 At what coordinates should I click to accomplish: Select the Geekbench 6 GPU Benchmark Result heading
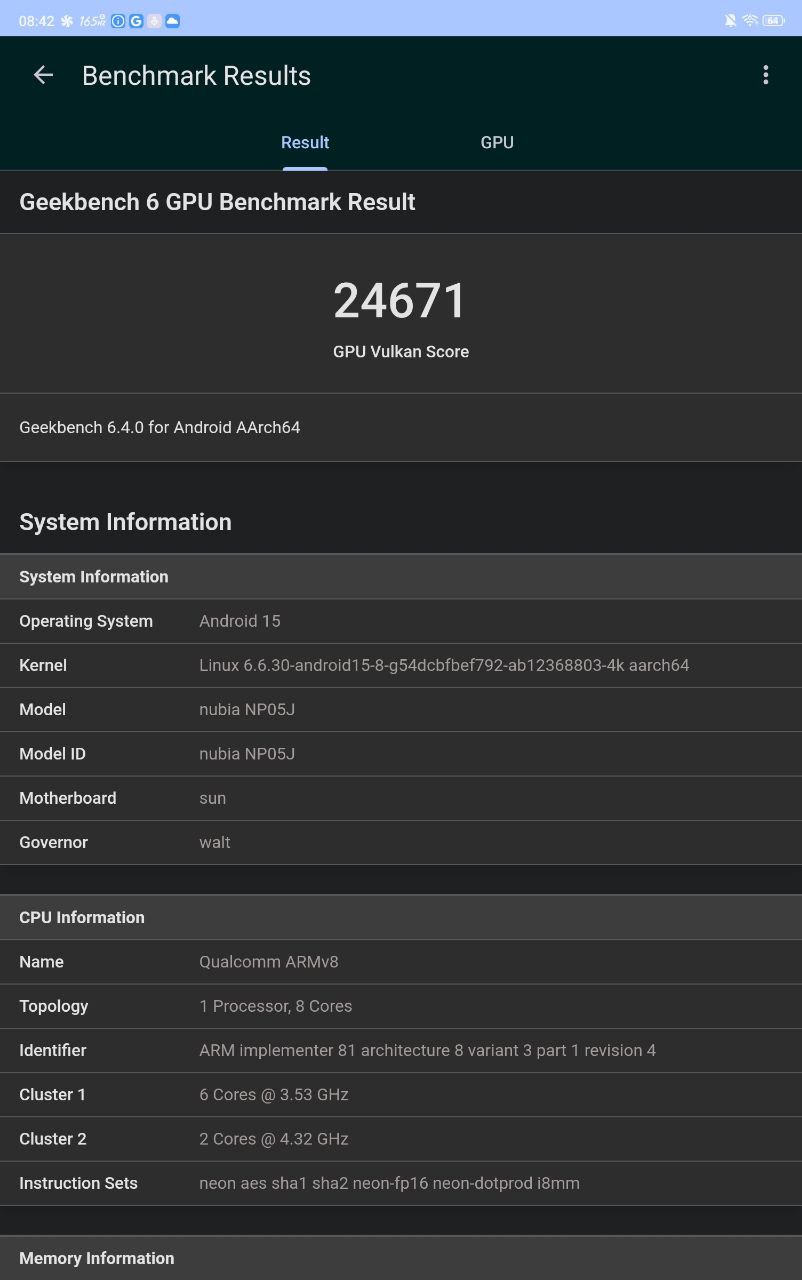217,202
